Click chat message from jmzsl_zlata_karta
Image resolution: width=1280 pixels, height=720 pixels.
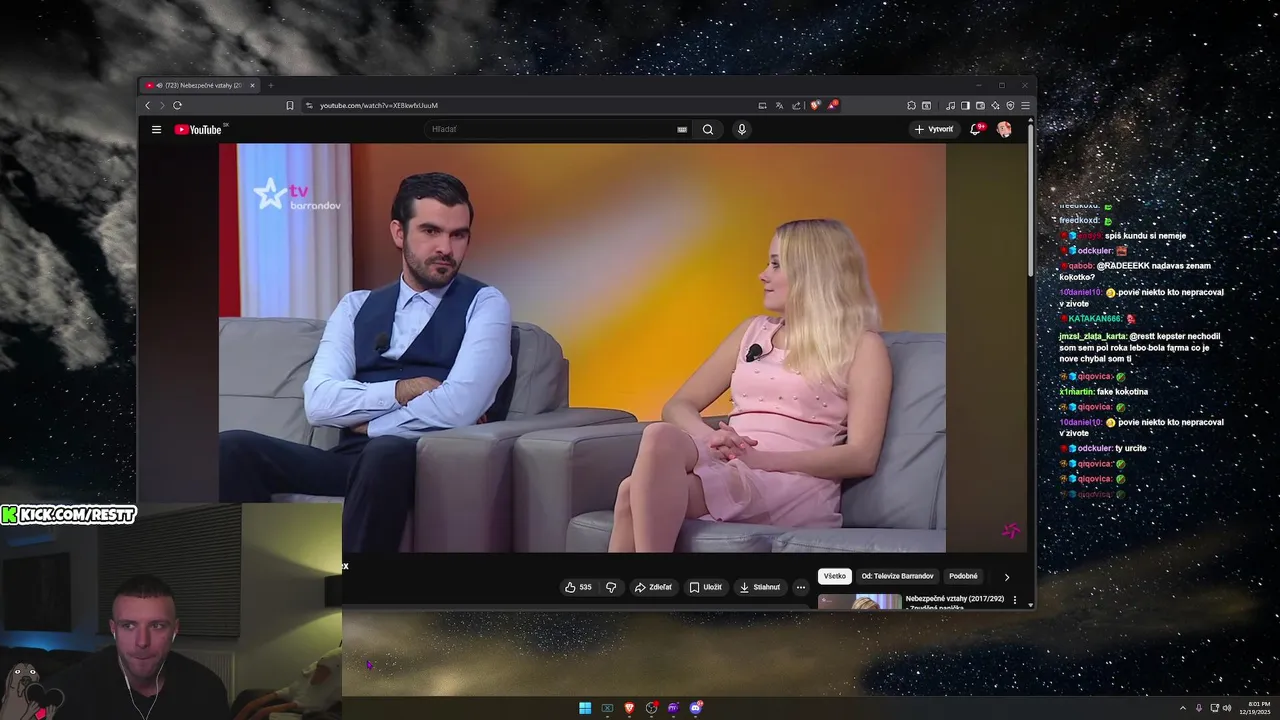pos(1140,347)
